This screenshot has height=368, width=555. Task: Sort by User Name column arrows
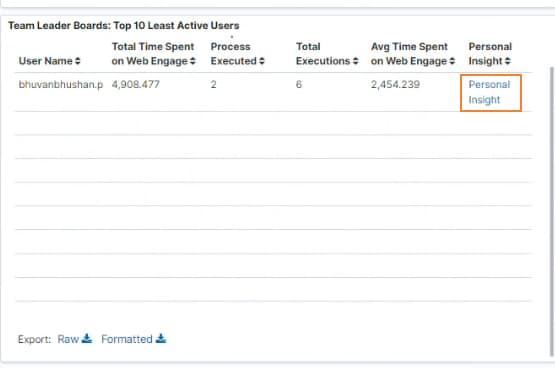tap(78, 61)
